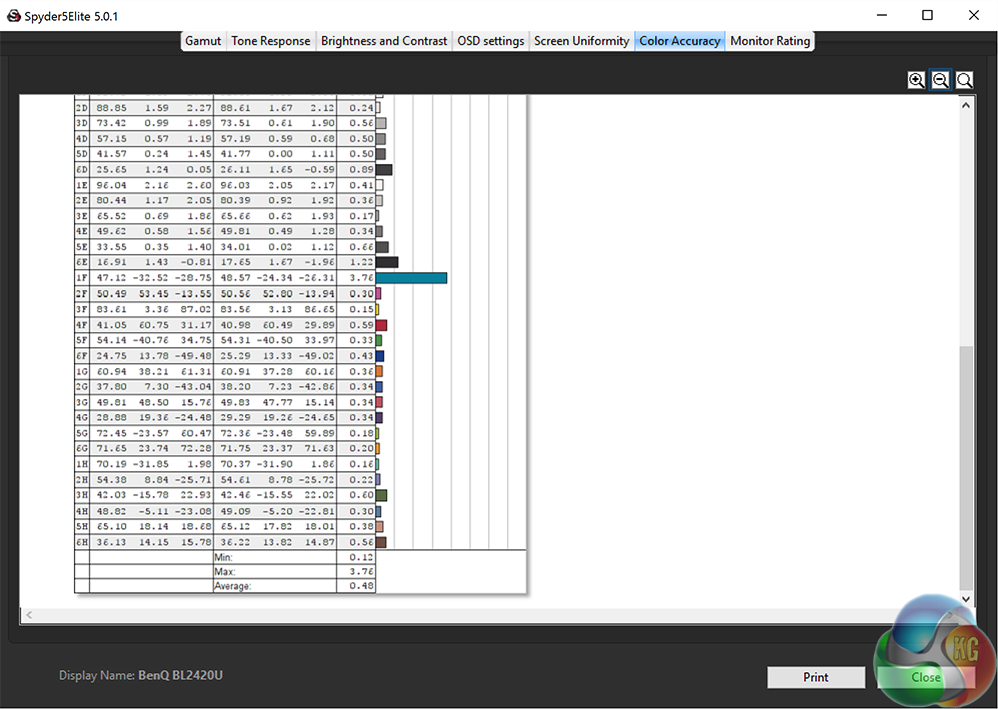Viewport: 998px width, 709px height.
Task: Minimize the Spyder5Elite window
Action: (x=882, y=15)
